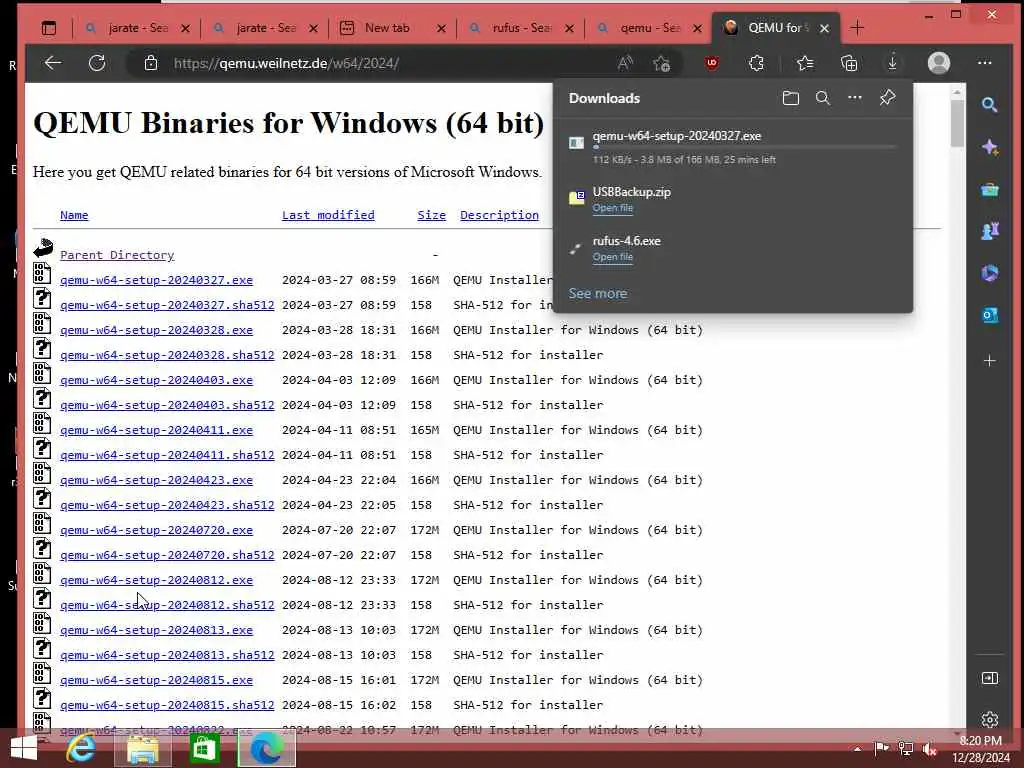Open qemu-w64-setup-20240813.sha512 link
The image size is (1024, 768).
167,654
